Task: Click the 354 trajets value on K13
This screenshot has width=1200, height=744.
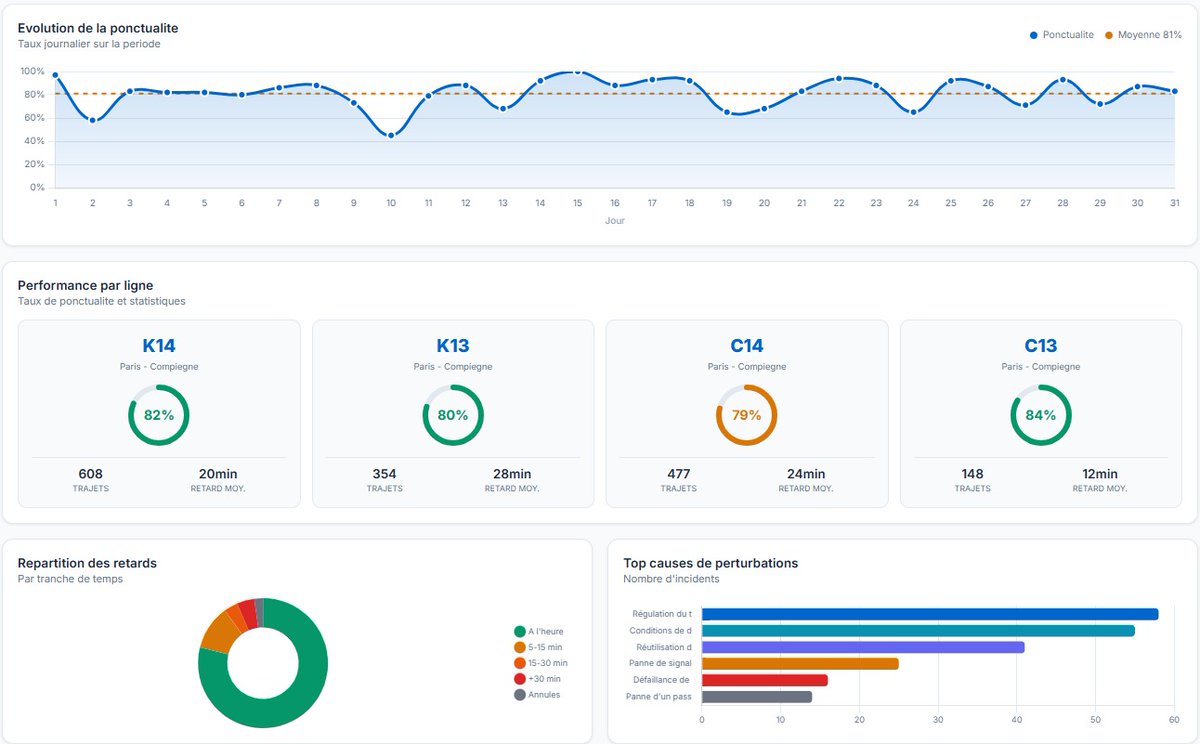Action: click(x=385, y=474)
